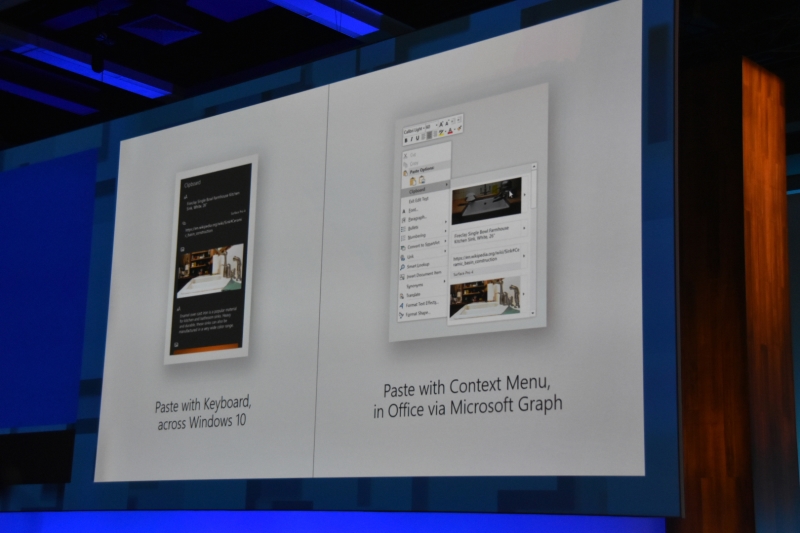Choose Translate in the context menu
This screenshot has height=533, width=800.
pyautogui.click(x=414, y=294)
